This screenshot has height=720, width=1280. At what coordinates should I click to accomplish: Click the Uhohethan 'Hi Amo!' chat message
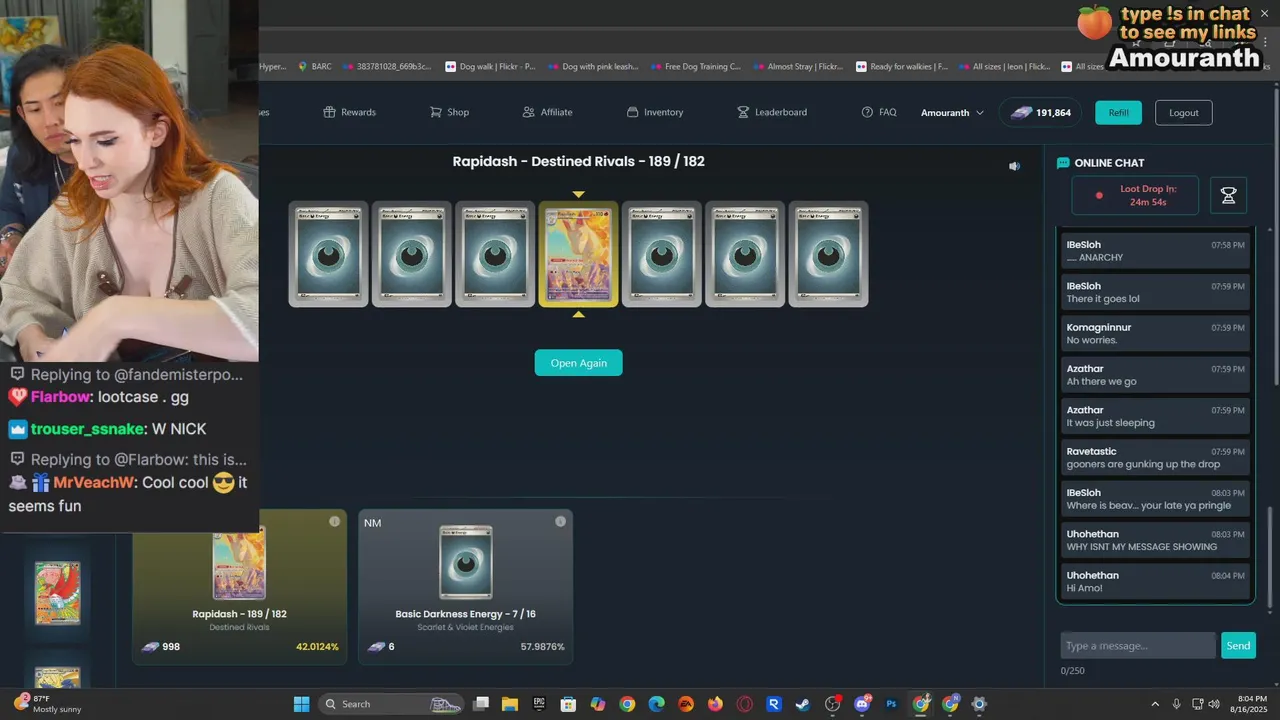[x=1155, y=581]
